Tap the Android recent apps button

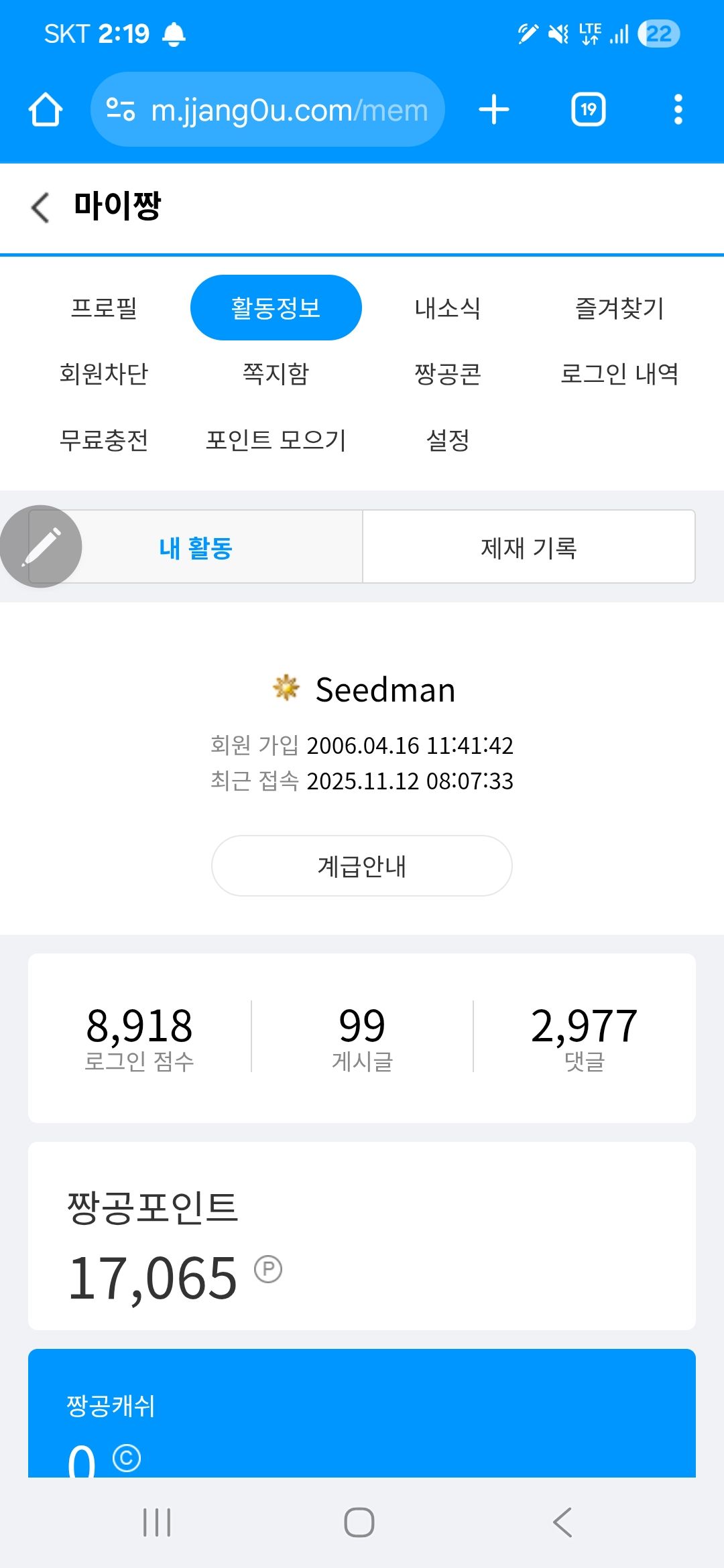coord(157,1522)
